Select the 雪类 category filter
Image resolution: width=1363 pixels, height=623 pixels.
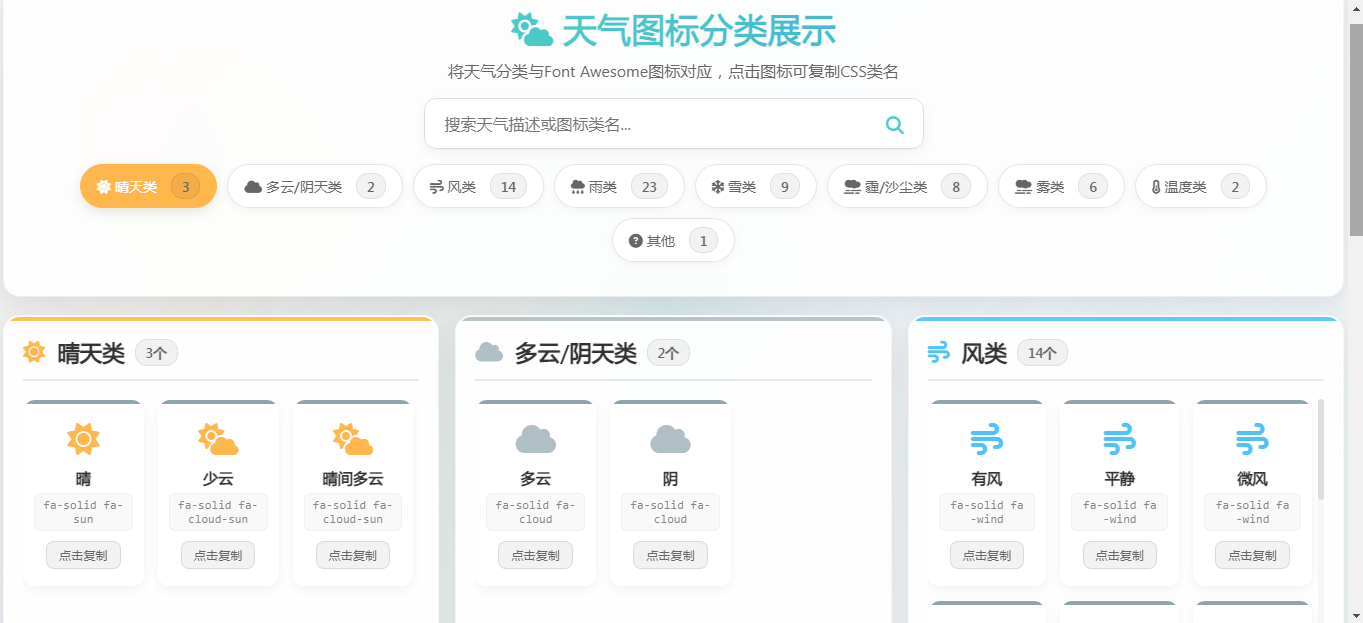point(755,186)
